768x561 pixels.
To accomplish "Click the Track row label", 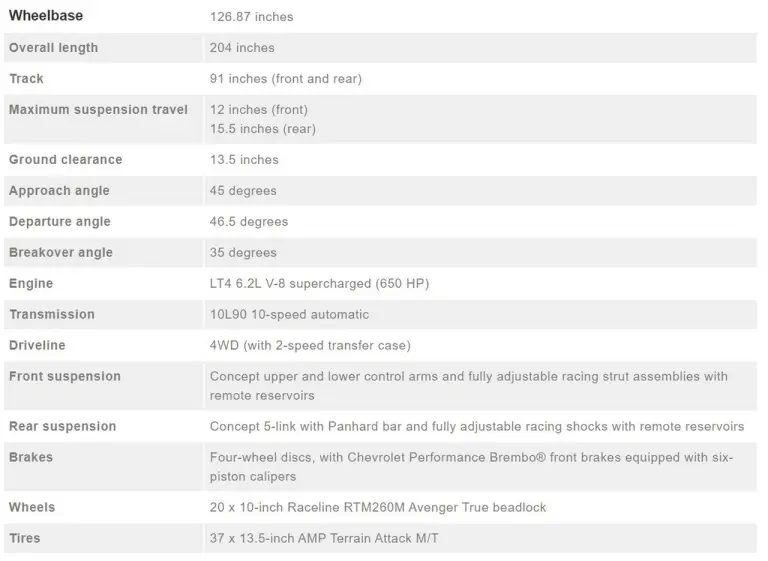I will 27,79.
